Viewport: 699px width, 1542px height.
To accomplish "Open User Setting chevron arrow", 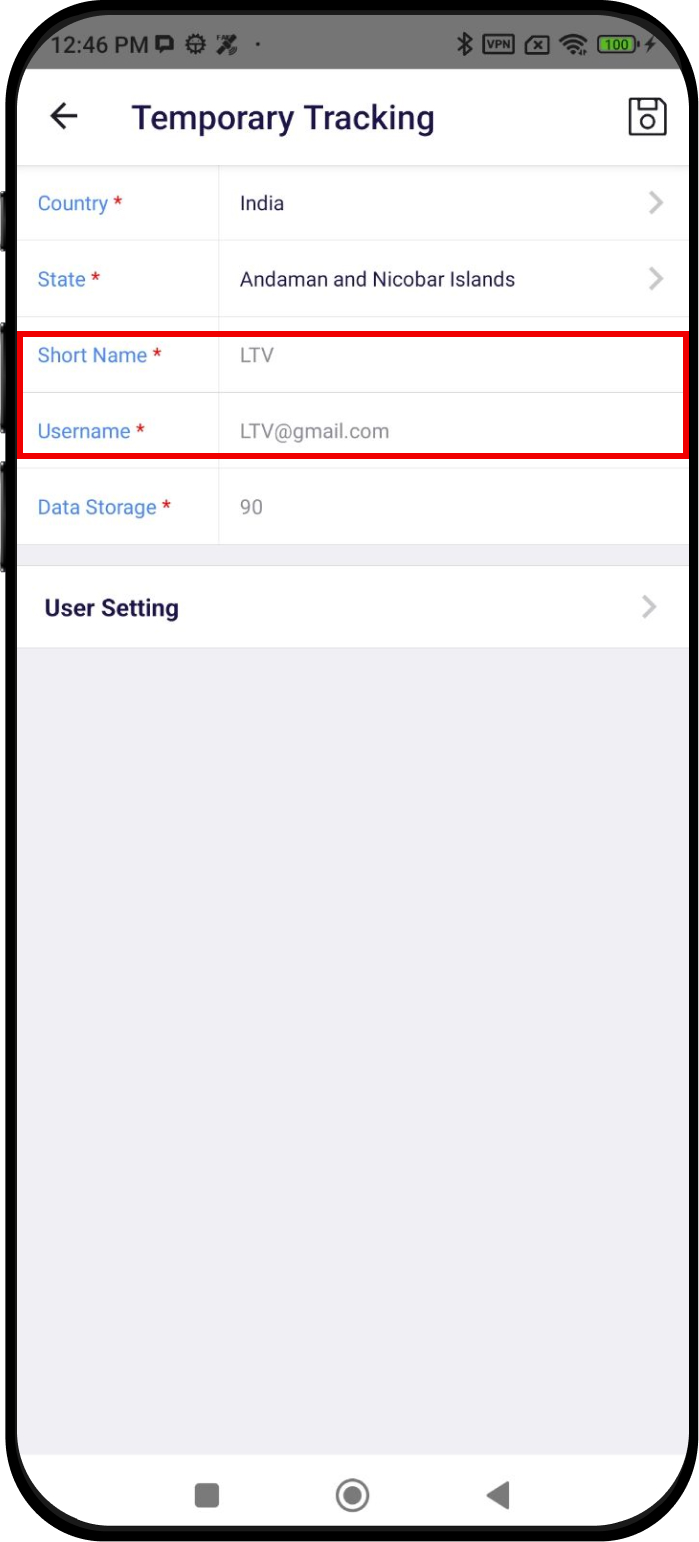I will (x=650, y=607).
